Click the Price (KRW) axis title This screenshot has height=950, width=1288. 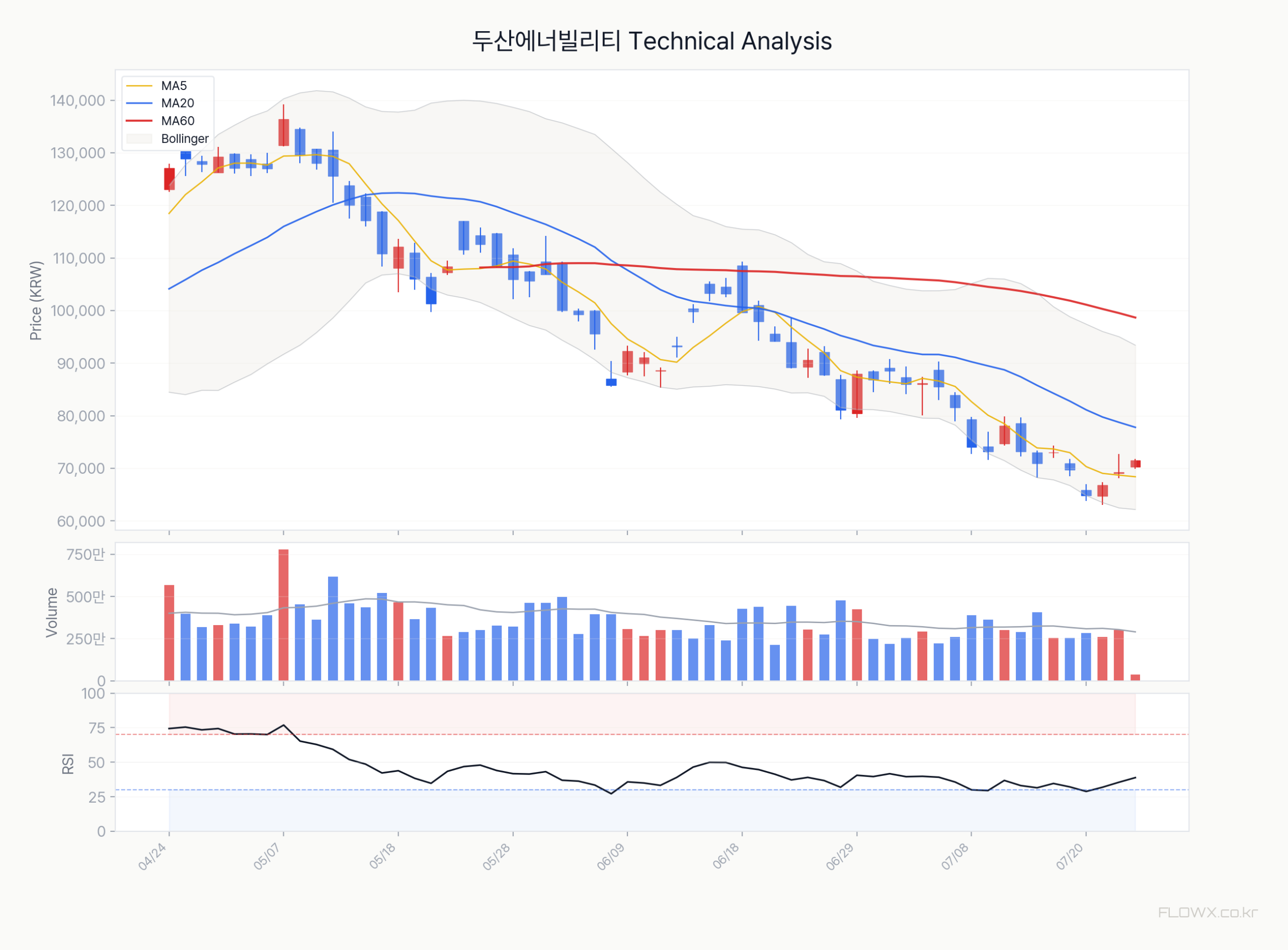(36, 300)
